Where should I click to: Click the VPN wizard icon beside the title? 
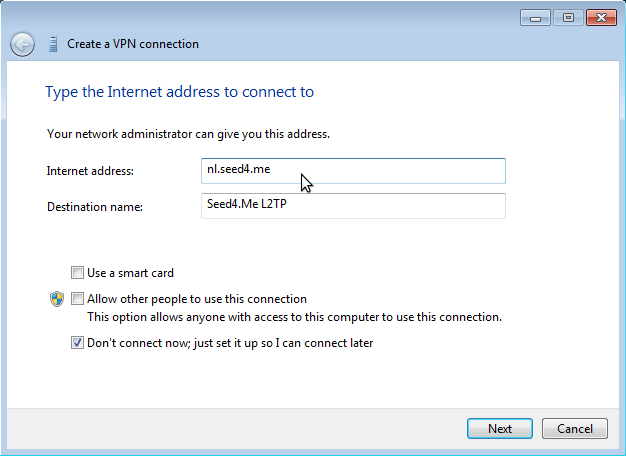52,44
